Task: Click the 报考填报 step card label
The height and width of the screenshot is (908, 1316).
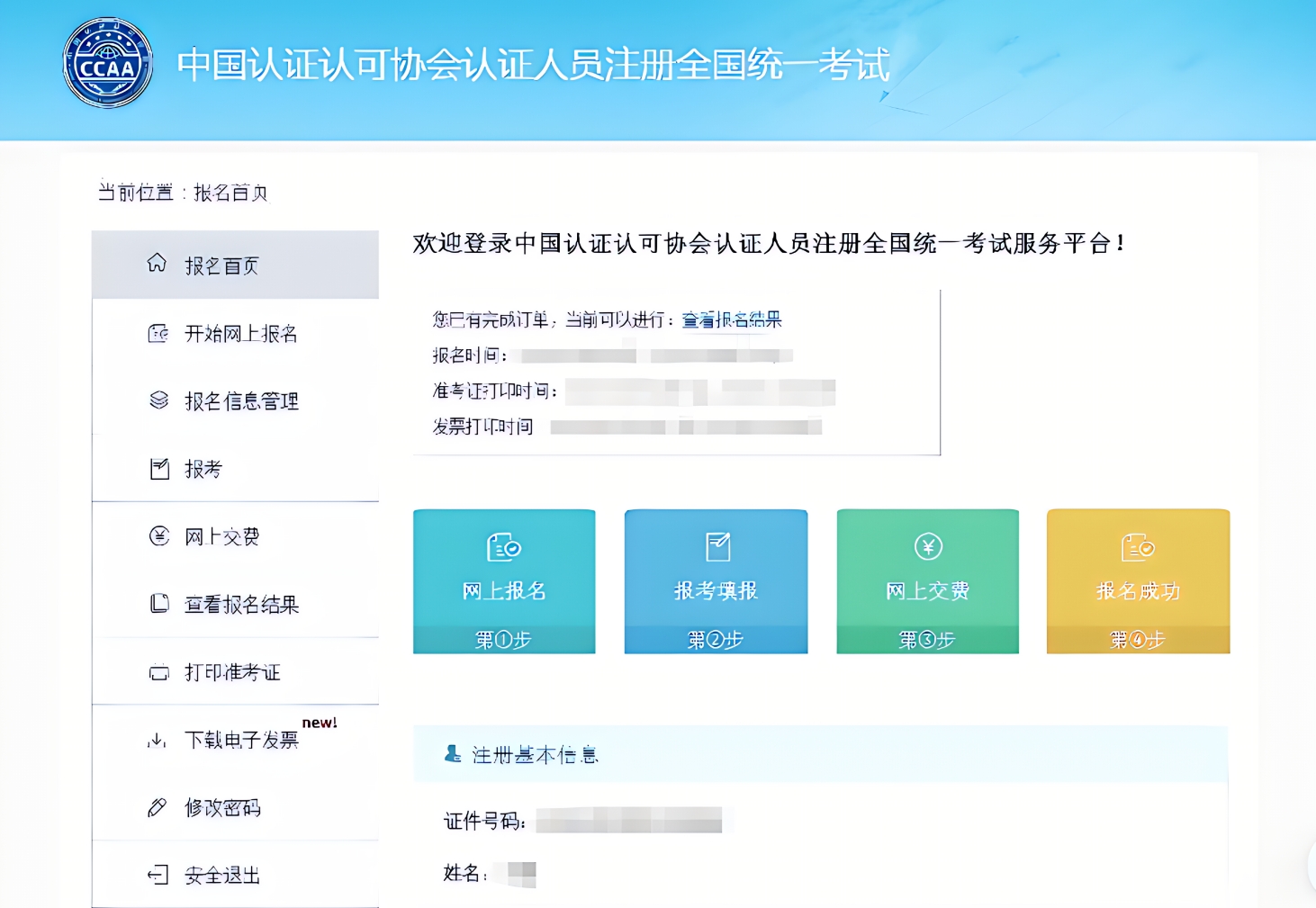Action: (717, 591)
